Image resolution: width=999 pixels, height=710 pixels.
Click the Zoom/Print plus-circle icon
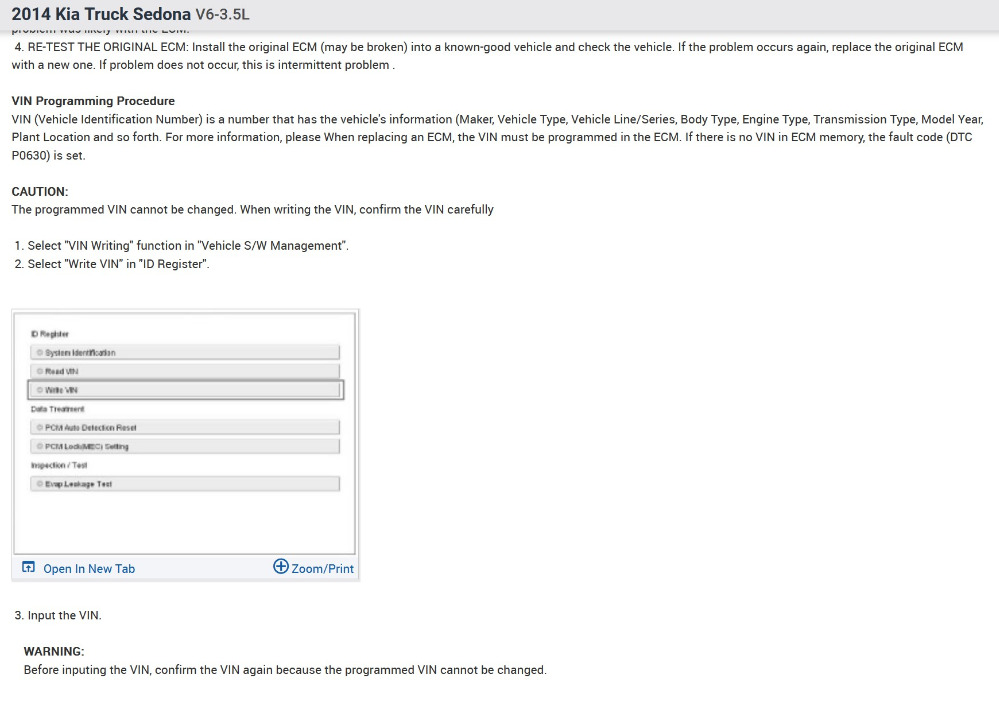281,567
